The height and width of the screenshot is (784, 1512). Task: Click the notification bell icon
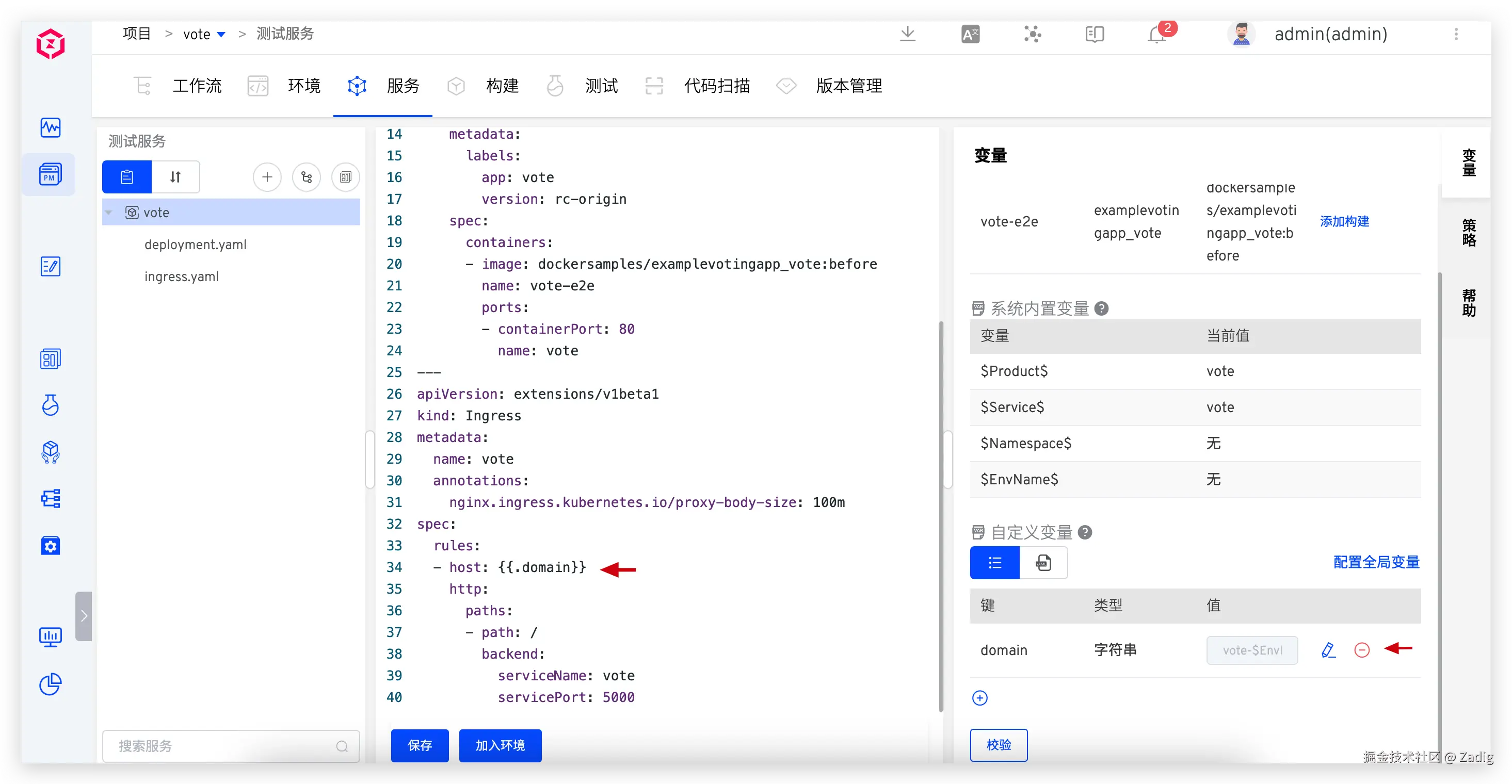coord(1156,35)
